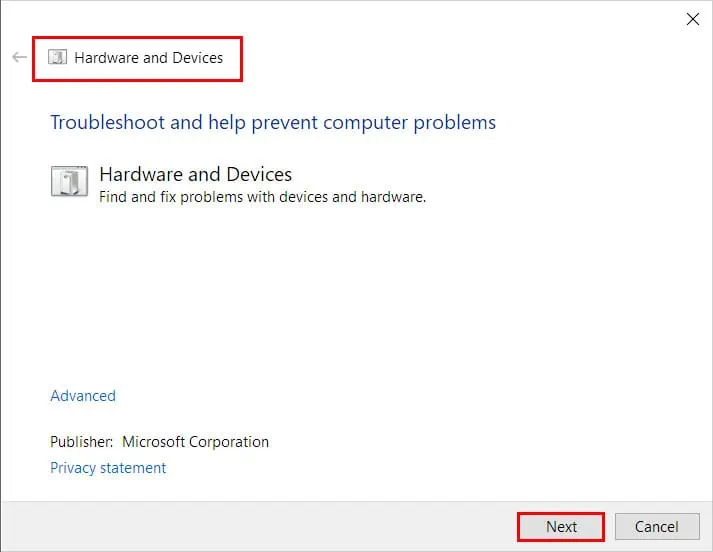Click the Microsoft Corporation publisher name

click(196, 442)
